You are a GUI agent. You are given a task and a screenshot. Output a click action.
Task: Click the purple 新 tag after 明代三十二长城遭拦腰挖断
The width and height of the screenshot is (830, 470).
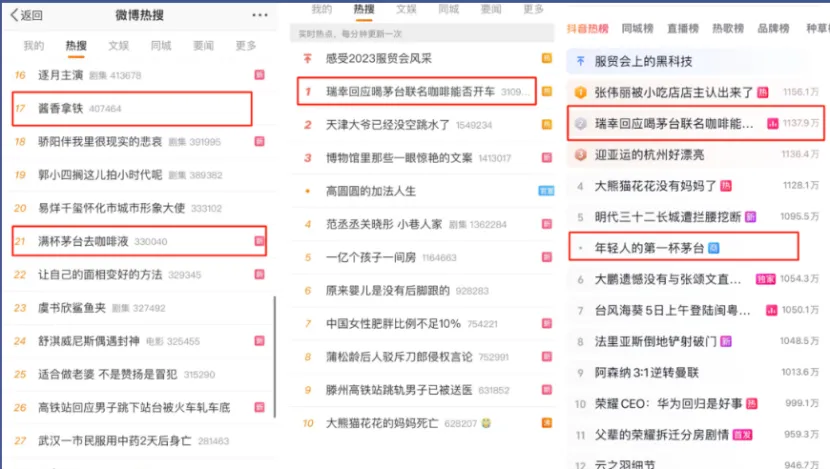pos(750,216)
